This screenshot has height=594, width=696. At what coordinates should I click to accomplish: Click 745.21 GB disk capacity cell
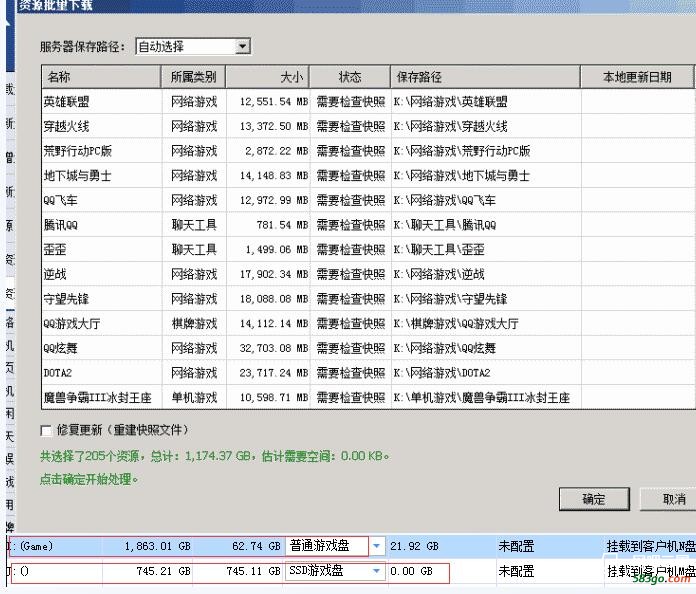tap(163, 571)
